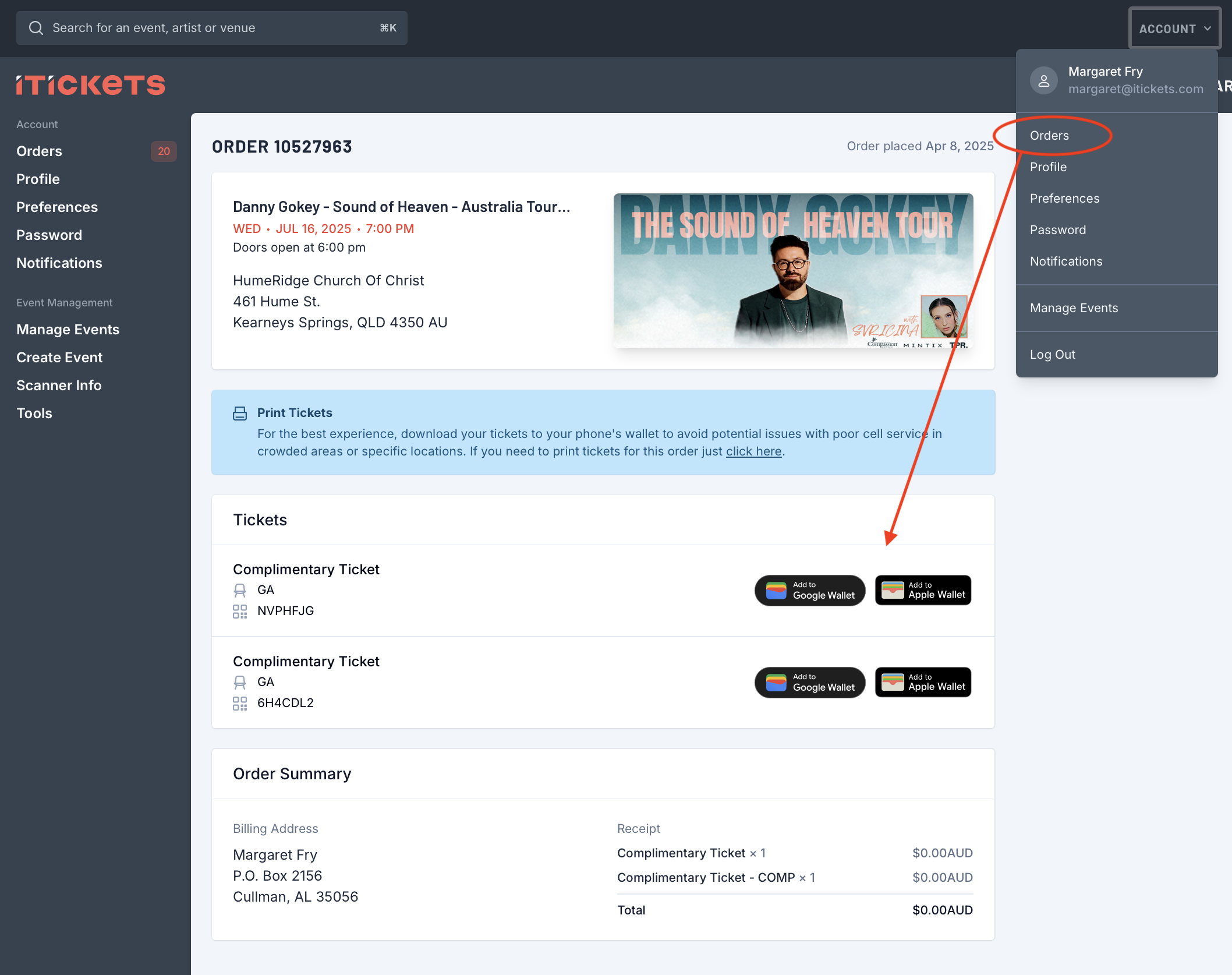Click the ticket code 6H4CDL2
The width and height of the screenshot is (1232, 975).
coord(285,703)
